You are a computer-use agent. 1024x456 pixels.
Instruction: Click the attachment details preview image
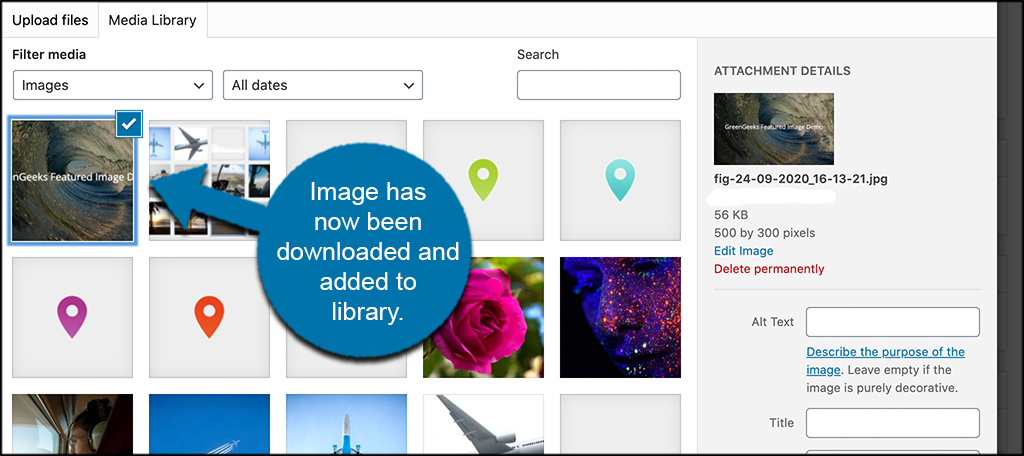click(774, 129)
